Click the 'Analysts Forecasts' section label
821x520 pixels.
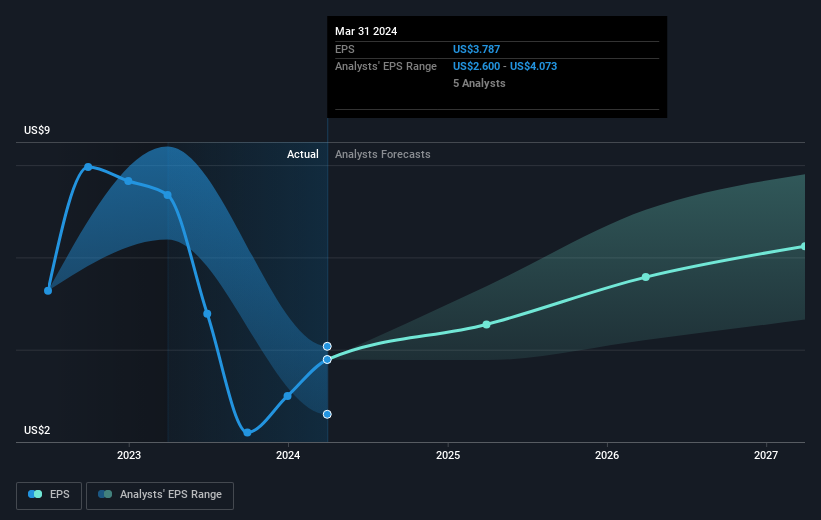(x=383, y=154)
